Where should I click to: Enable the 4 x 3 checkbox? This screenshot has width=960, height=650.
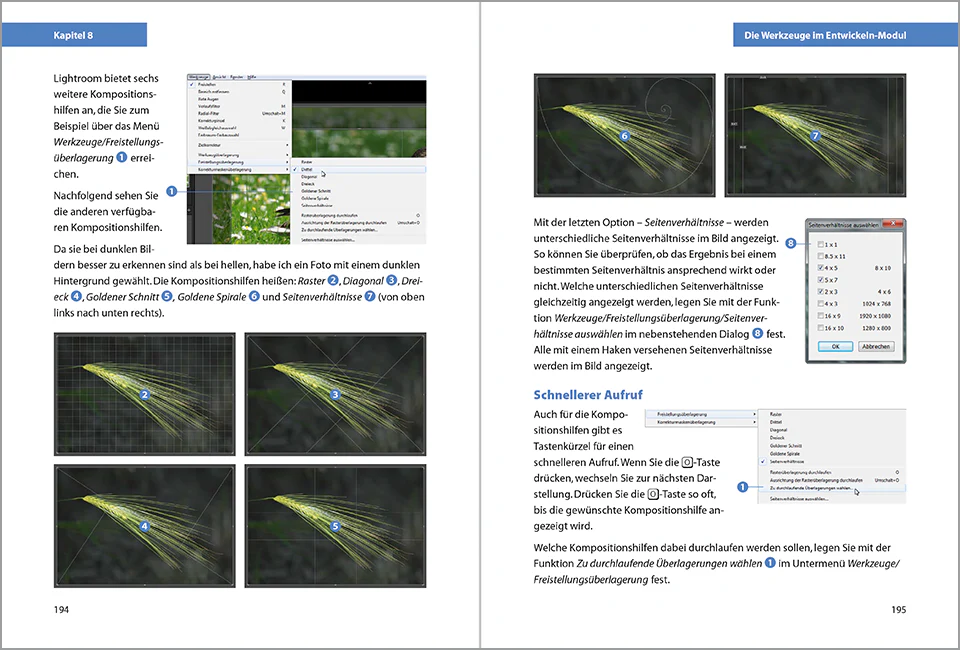(821, 304)
